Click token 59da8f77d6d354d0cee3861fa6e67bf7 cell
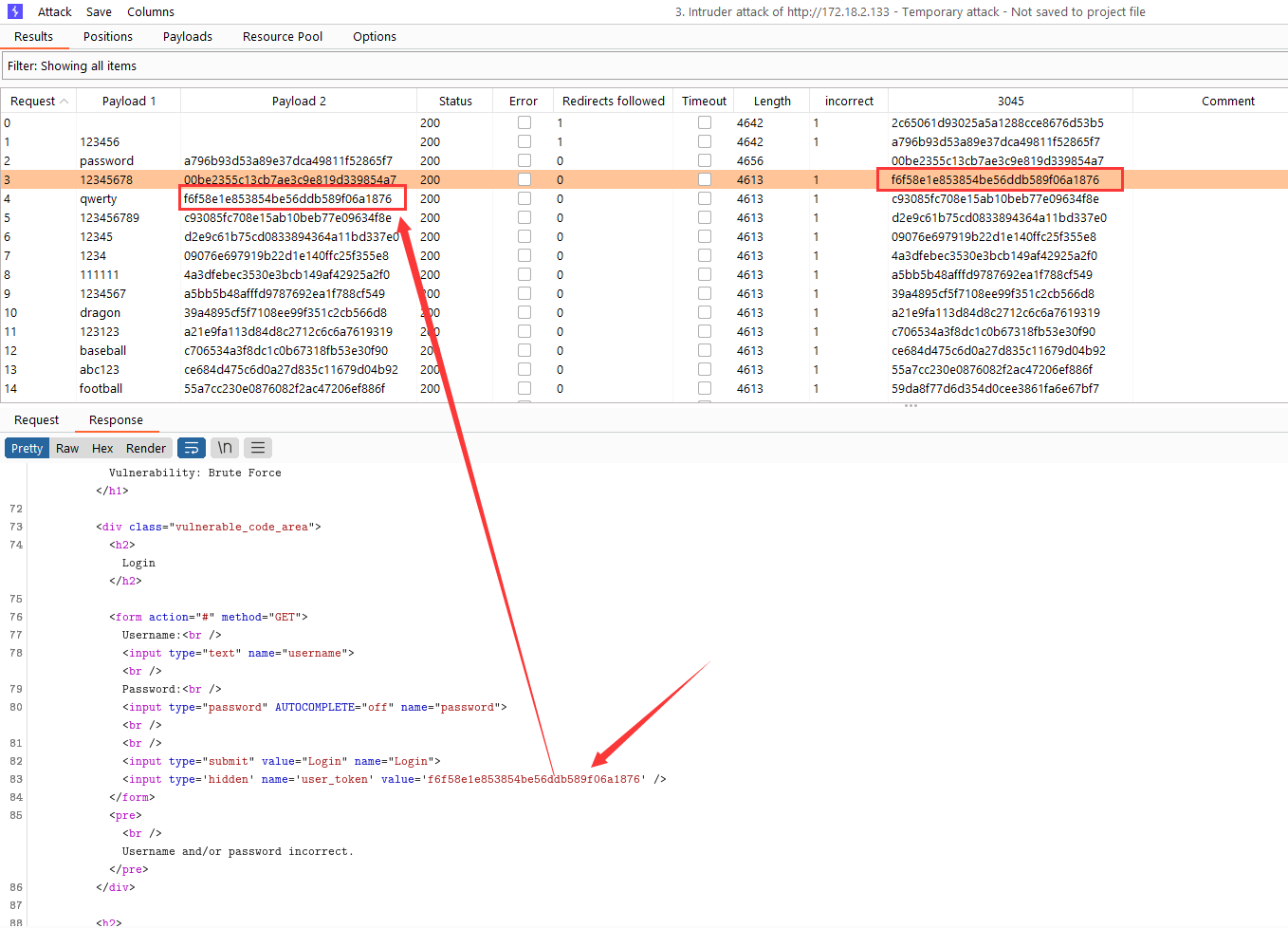1288x928 pixels. [x=995, y=388]
